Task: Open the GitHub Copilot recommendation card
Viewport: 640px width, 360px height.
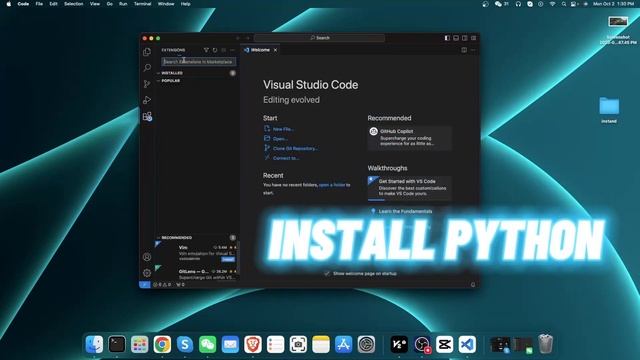Action: (x=410, y=138)
